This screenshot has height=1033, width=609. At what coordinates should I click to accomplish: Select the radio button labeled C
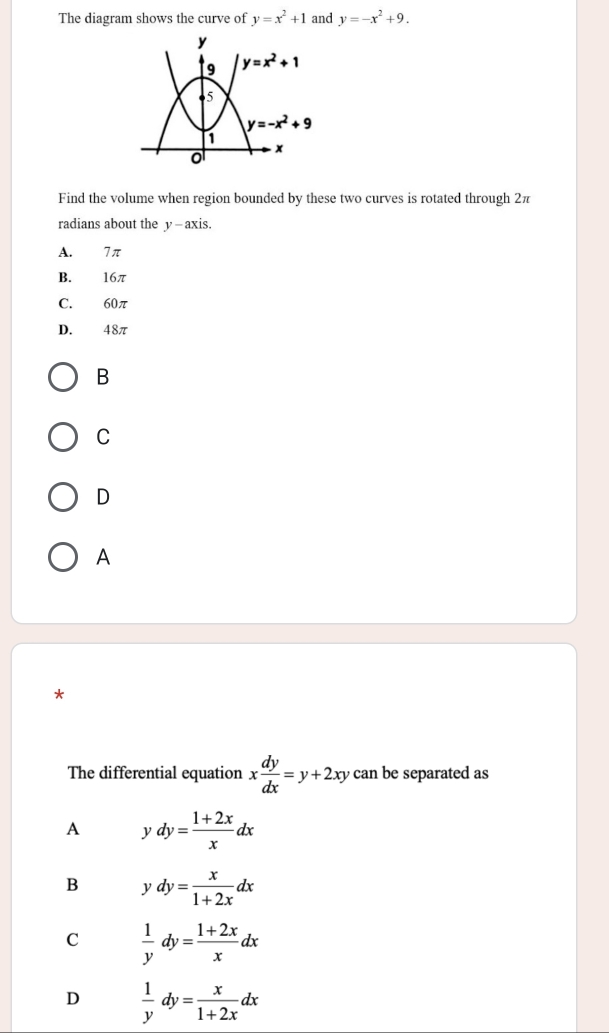pos(64,438)
